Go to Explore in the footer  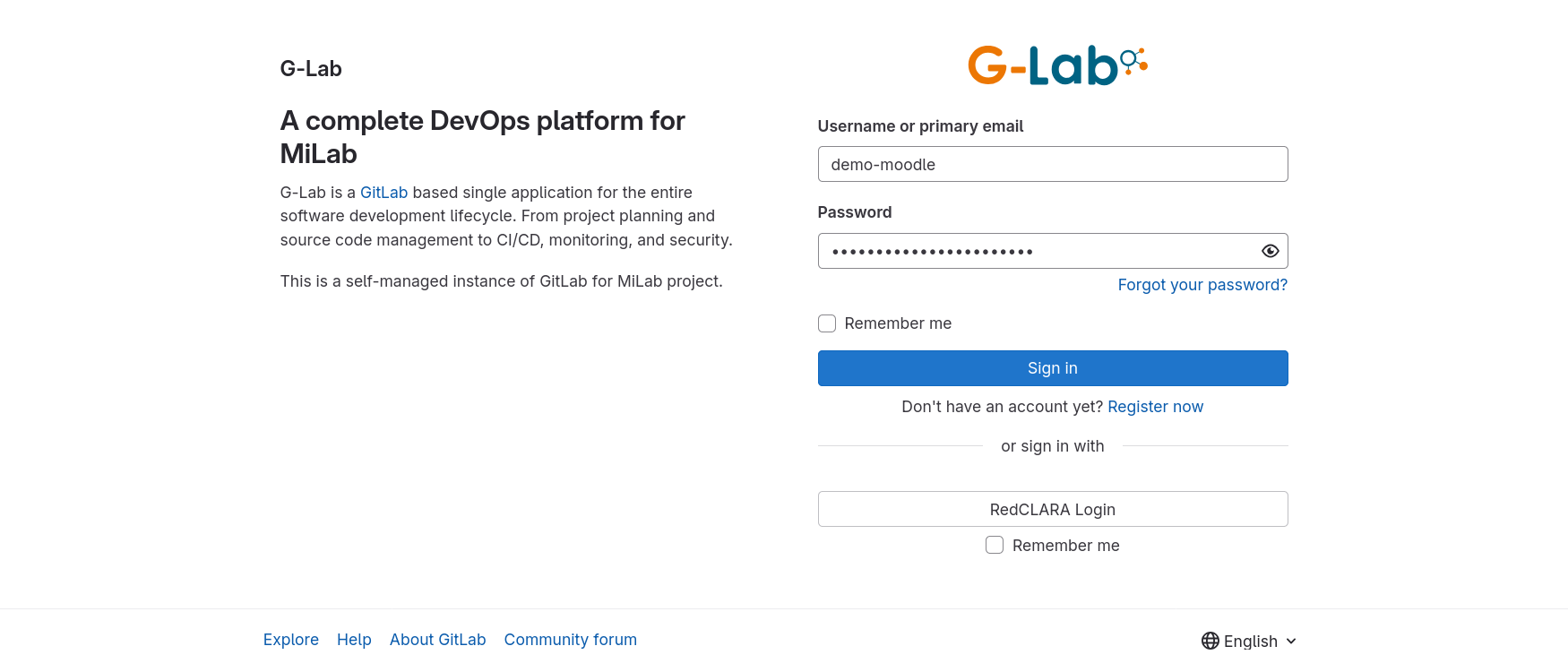coord(290,640)
